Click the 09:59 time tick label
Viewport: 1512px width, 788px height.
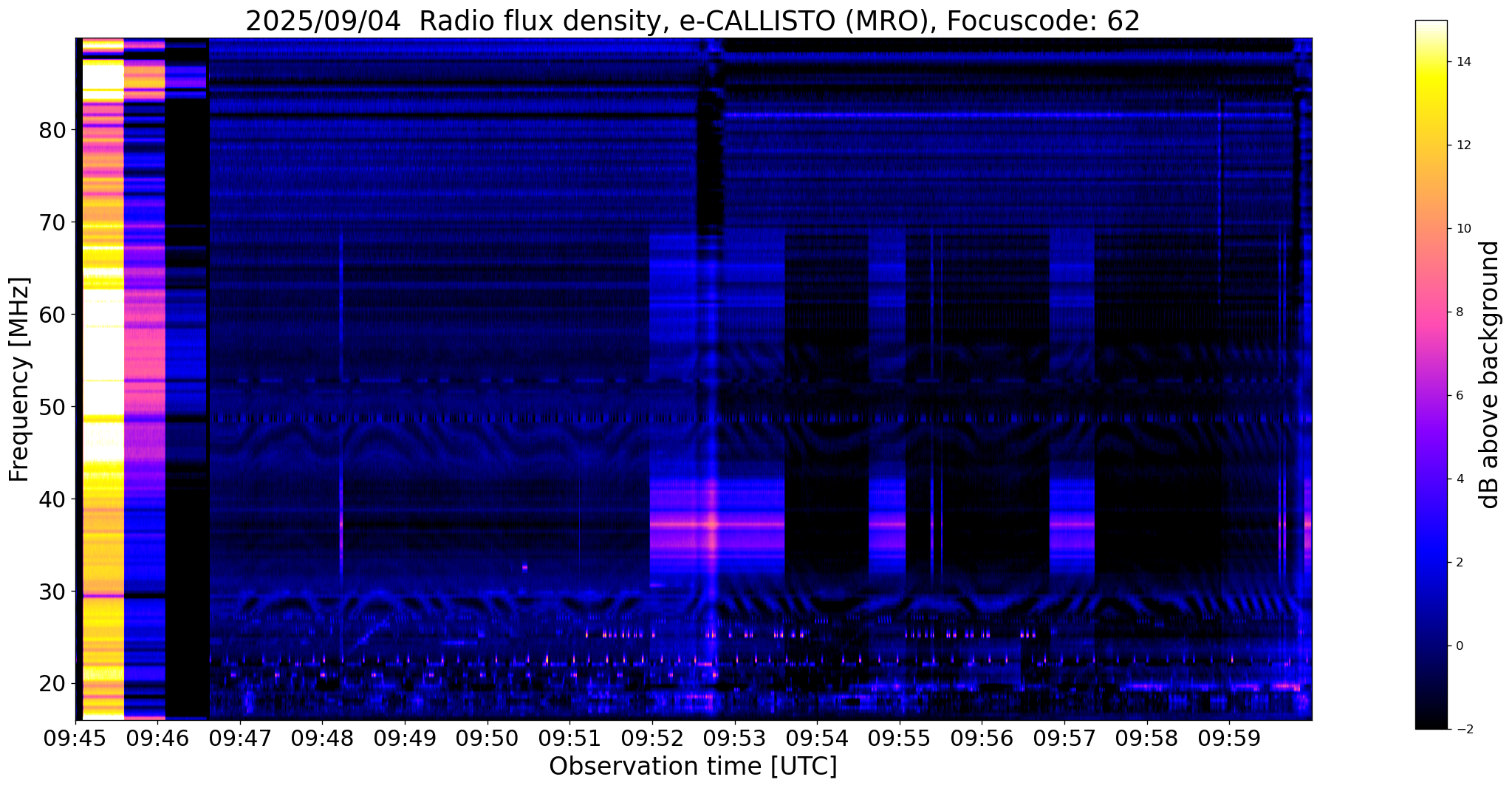coord(1229,738)
